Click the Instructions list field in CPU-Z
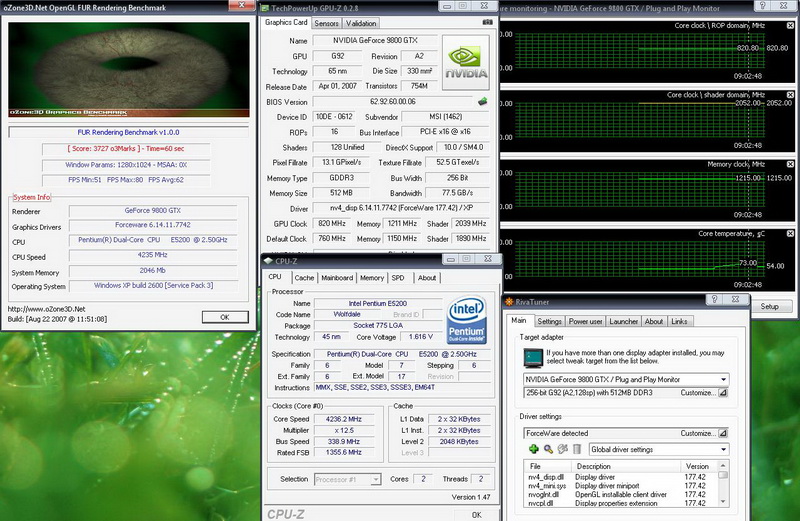800x521 pixels. (402, 387)
